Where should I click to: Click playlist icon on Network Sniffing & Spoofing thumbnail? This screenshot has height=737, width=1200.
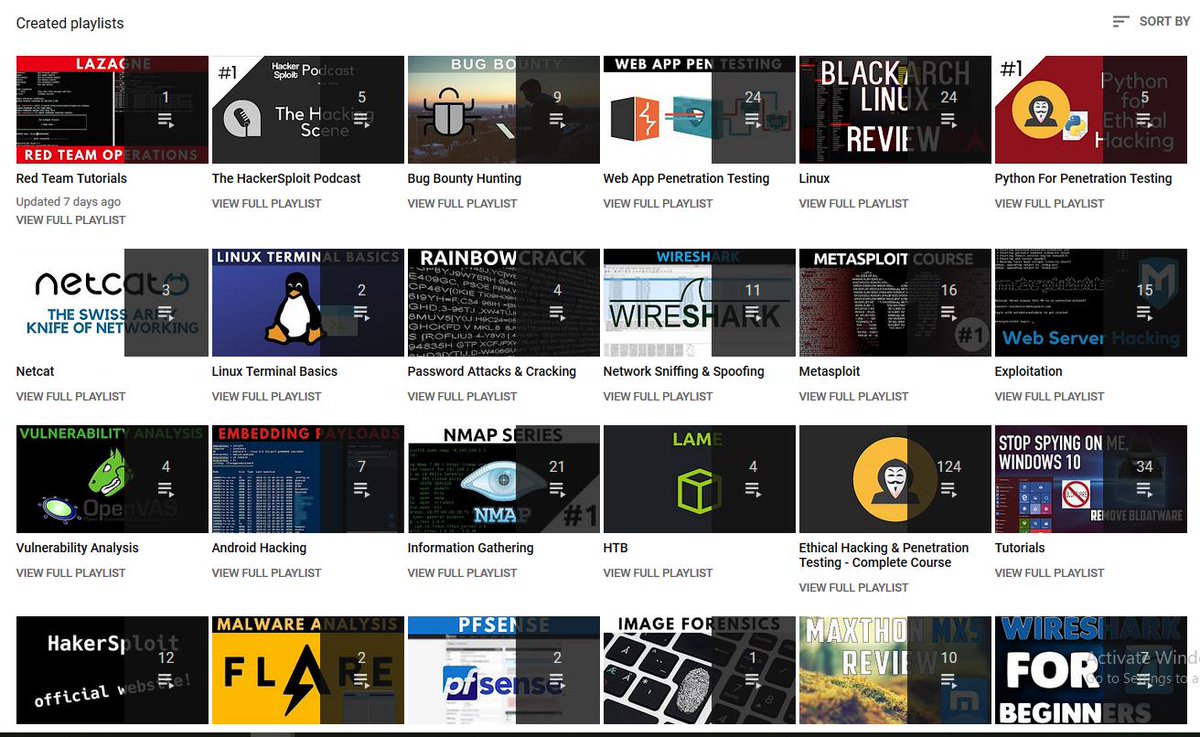tap(753, 313)
